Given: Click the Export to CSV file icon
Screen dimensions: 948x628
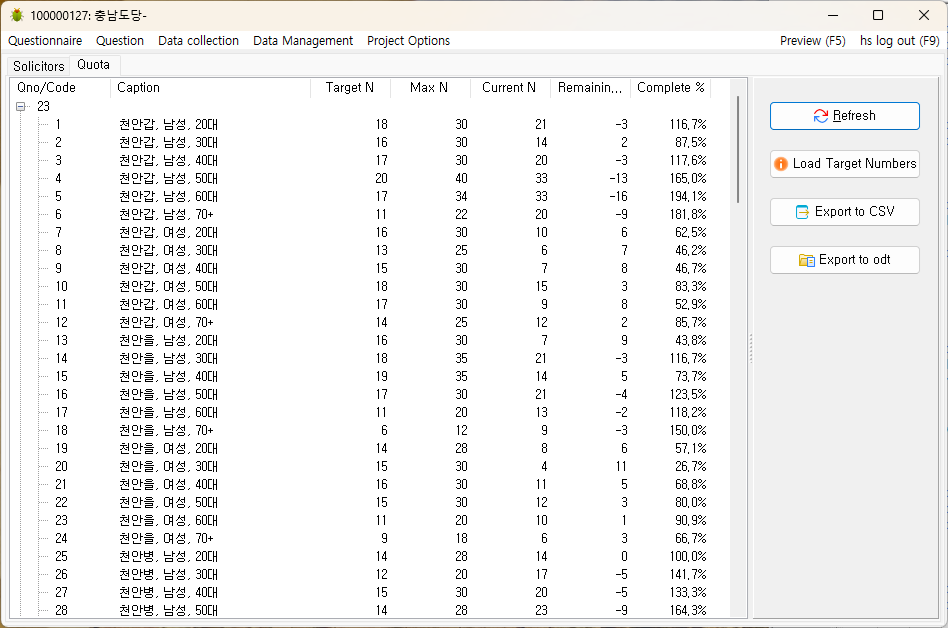Looking at the screenshot, I should click(x=802, y=212).
